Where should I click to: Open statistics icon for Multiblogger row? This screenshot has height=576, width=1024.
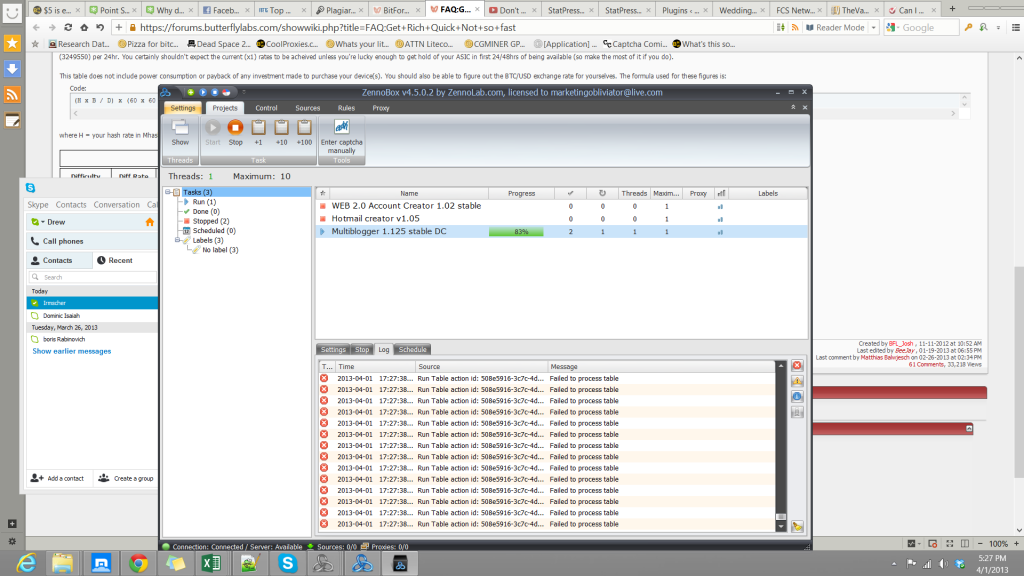coord(720,232)
